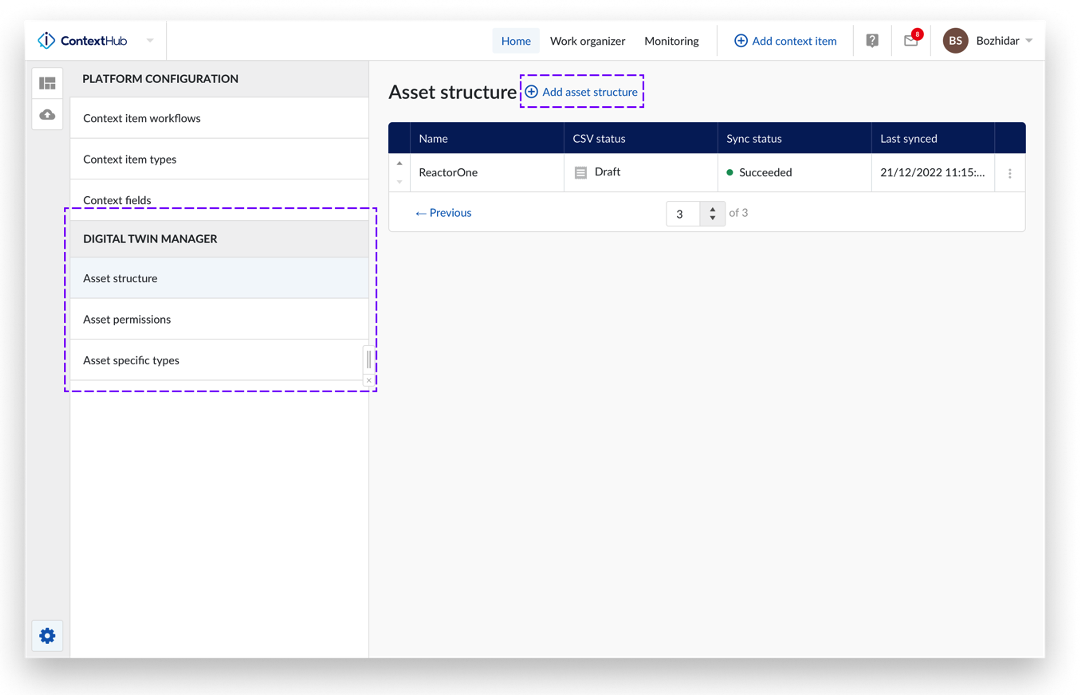Screen dimensions: 1080x695
Task: Go to the Previous page link
Action: (x=443, y=213)
